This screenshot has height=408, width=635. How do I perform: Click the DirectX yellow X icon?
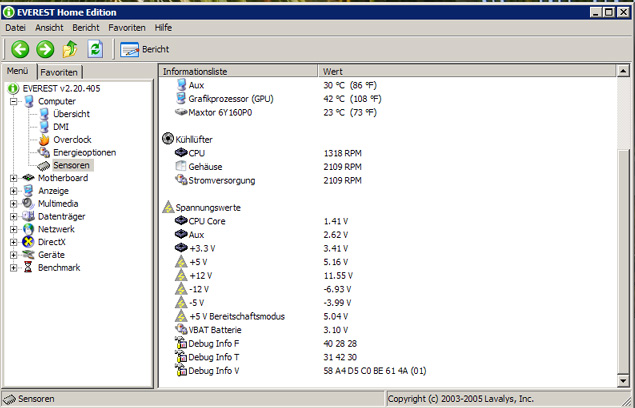(28, 242)
